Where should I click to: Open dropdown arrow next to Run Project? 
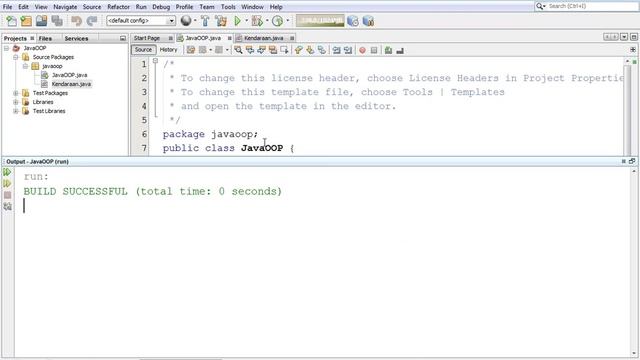247,20
